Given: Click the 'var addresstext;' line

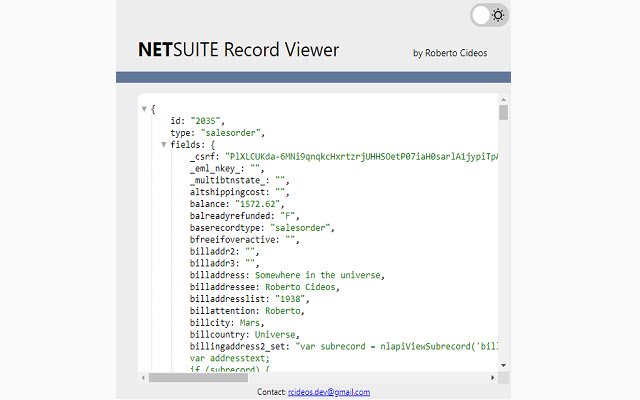Looking at the screenshot, I should pos(230,358).
